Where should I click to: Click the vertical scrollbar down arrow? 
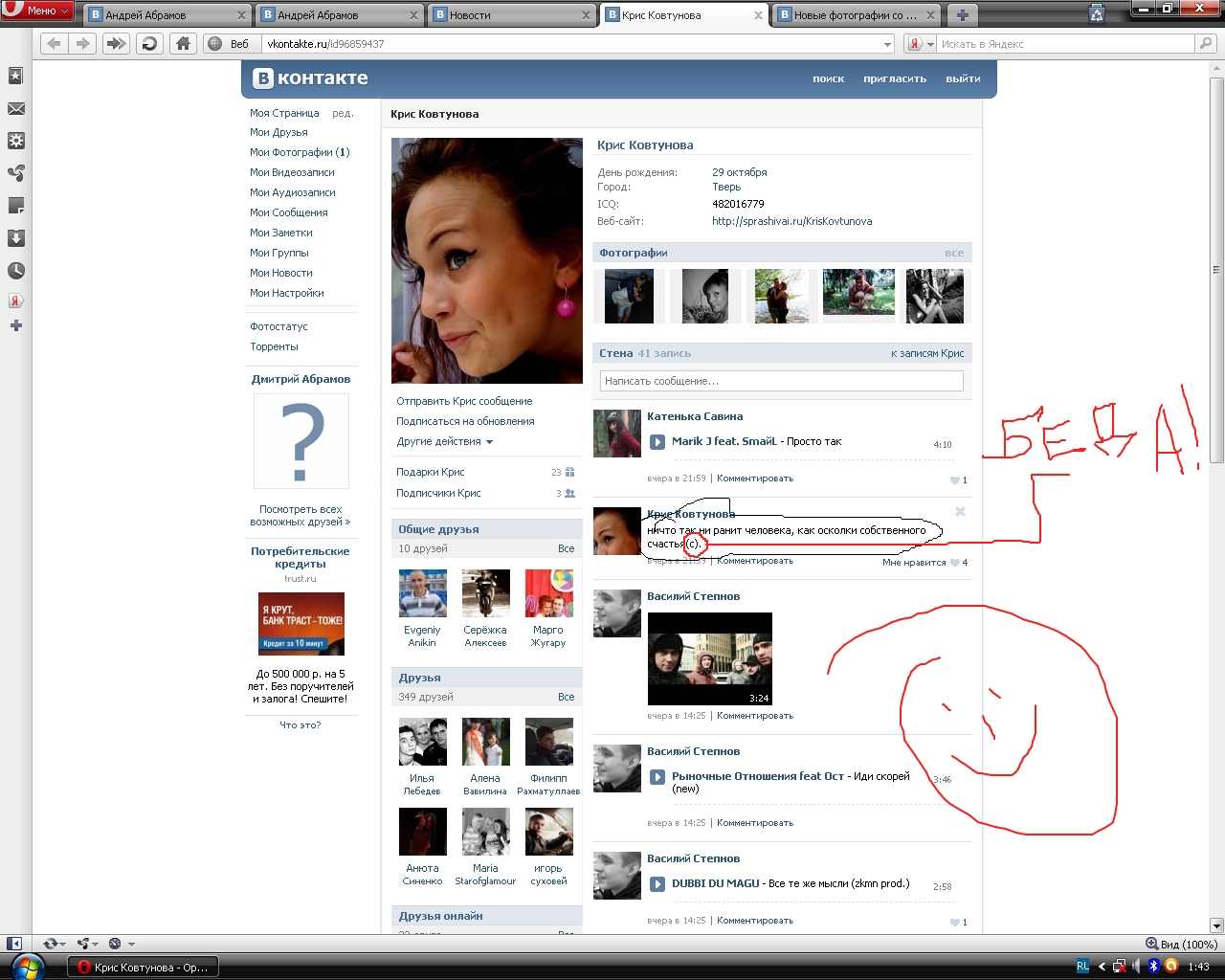[x=1216, y=925]
